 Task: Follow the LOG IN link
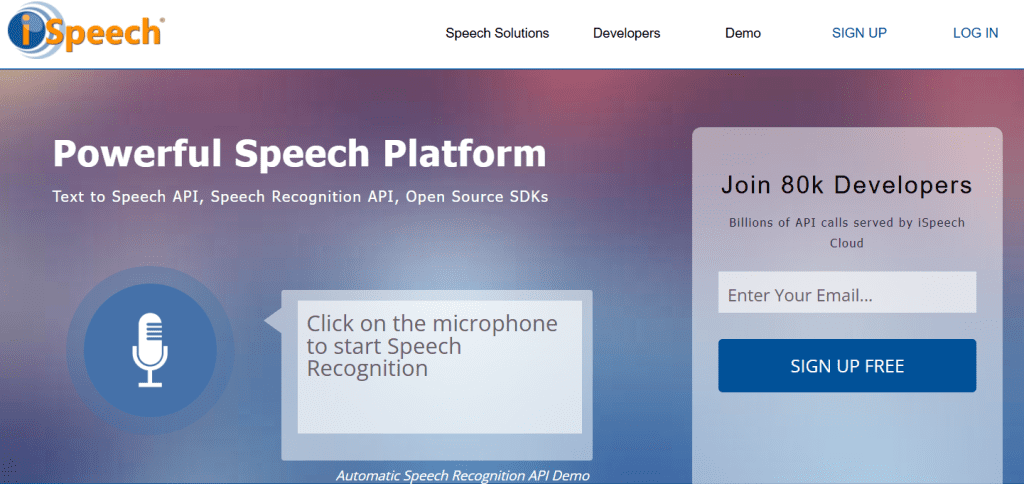pyautogui.click(x=975, y=33)
